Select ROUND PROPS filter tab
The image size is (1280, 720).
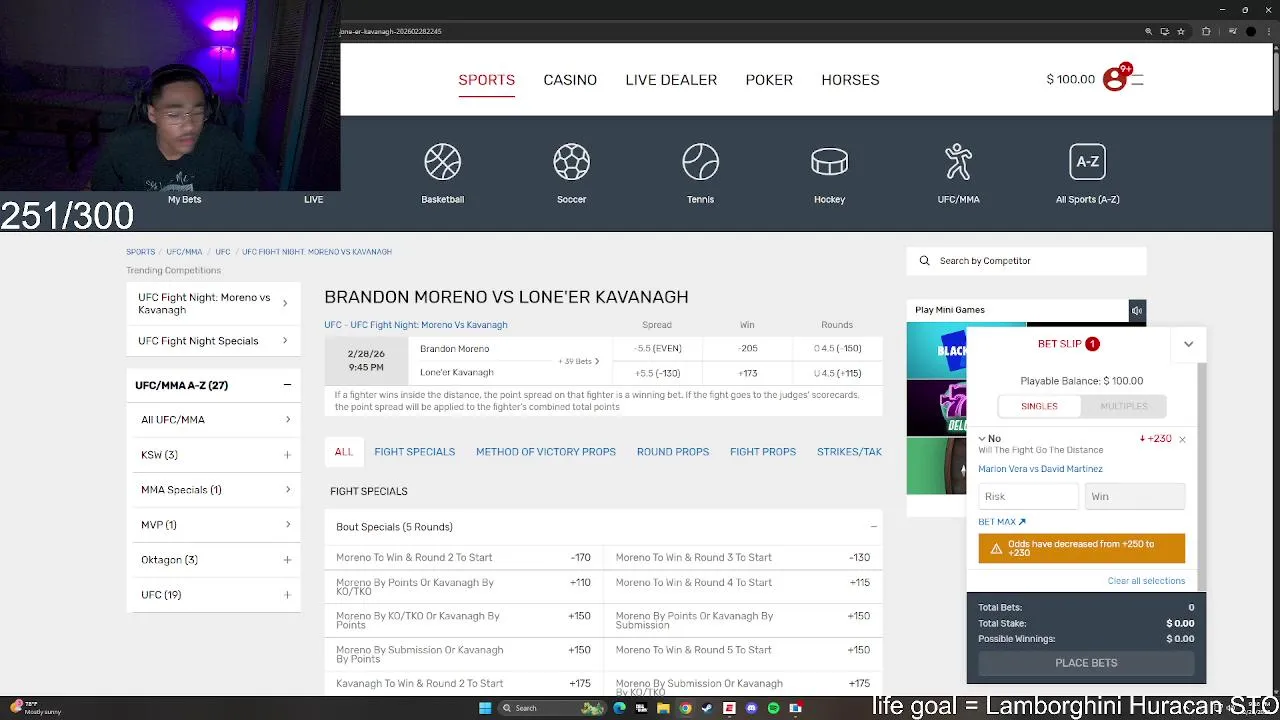(x=673, y=452)
